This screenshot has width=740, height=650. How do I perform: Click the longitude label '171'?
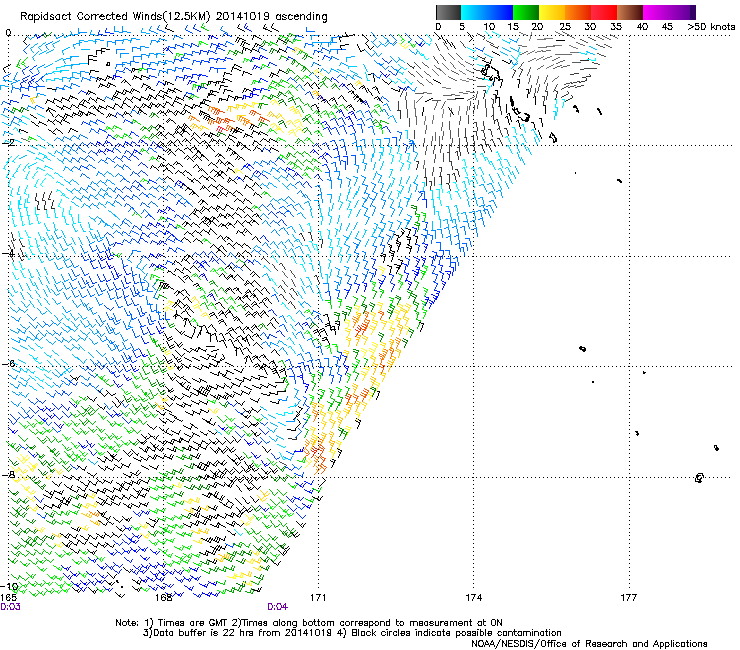(318, 597)
